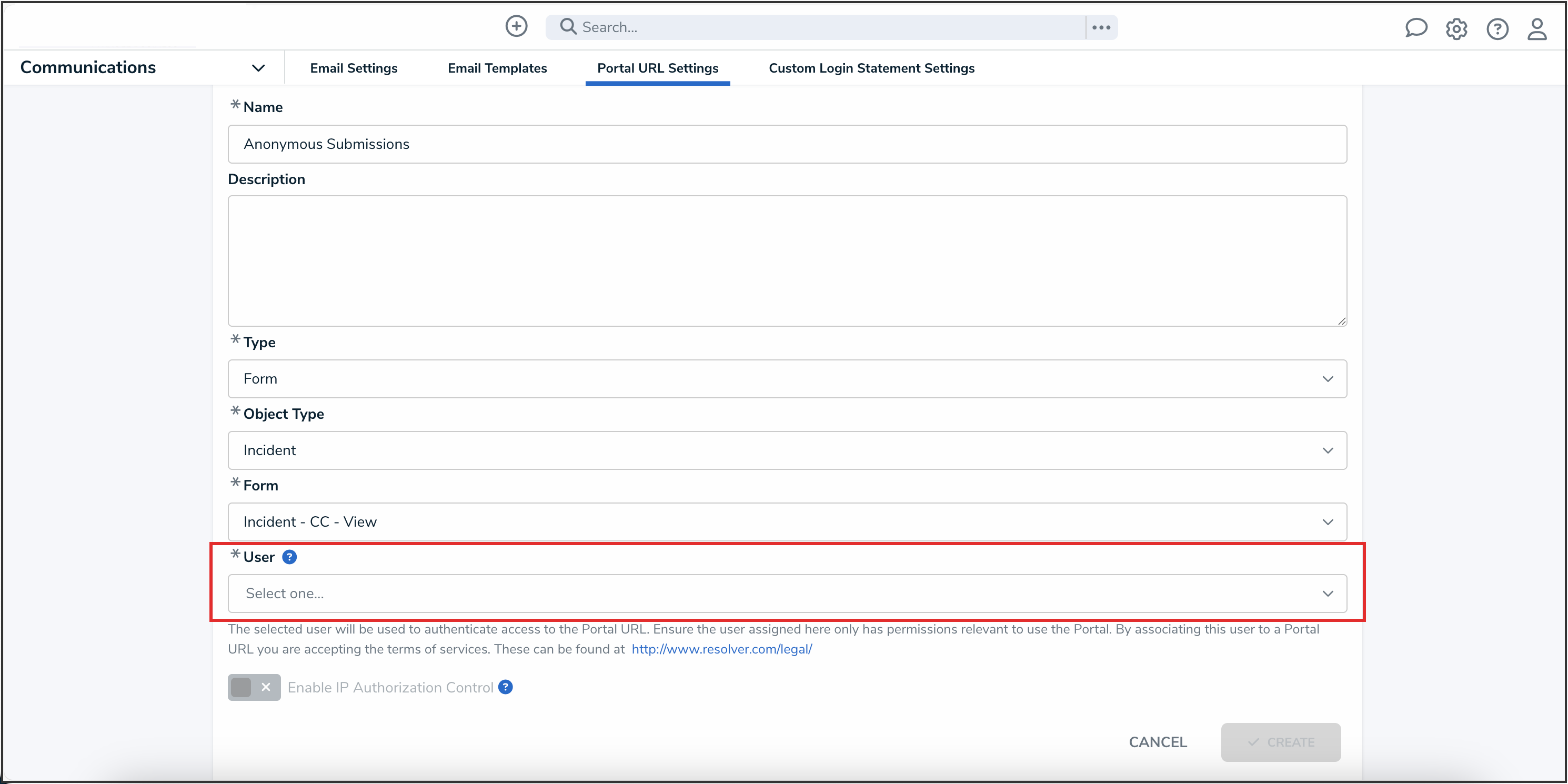The image size is (1568, 784).
Task: Click the plus quick-add icon
Action: tap(516, 26)
